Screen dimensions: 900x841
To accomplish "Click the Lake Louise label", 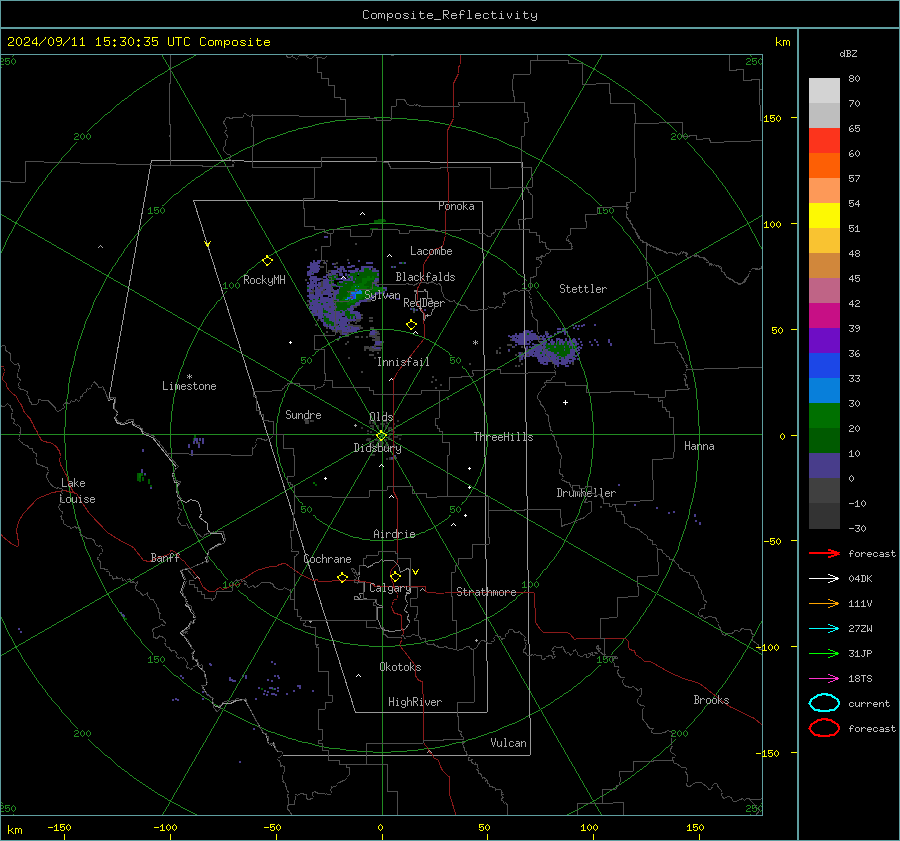I will point(77,491).
